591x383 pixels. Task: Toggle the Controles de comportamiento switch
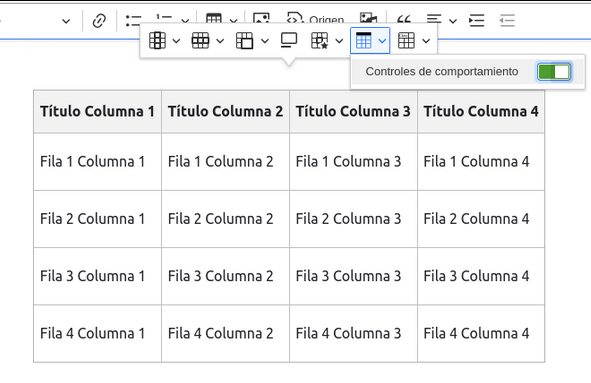(554, 72)
